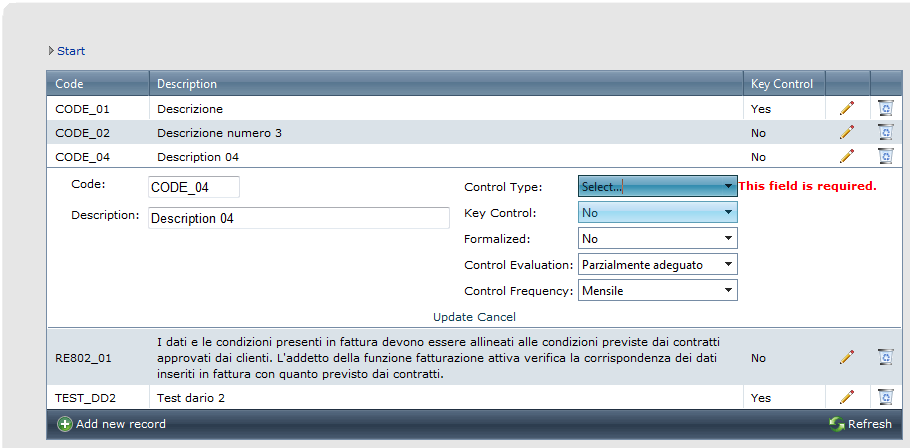The width and height of the screenshot is (910, 448).
Task: Click into the Description 04 input field
Action: (299, 218)
